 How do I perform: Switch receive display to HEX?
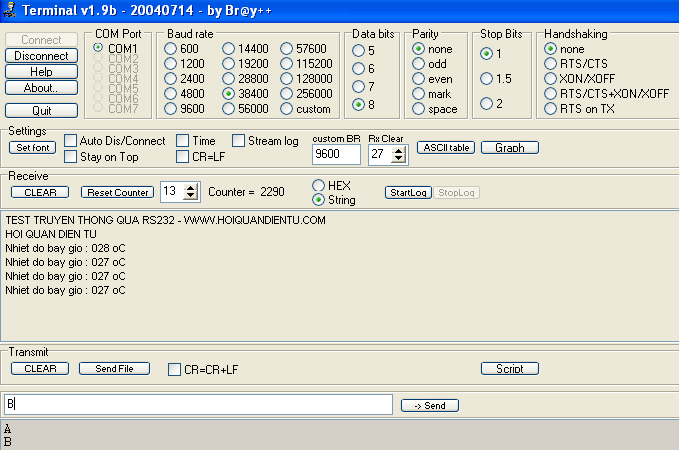[318, 186]
